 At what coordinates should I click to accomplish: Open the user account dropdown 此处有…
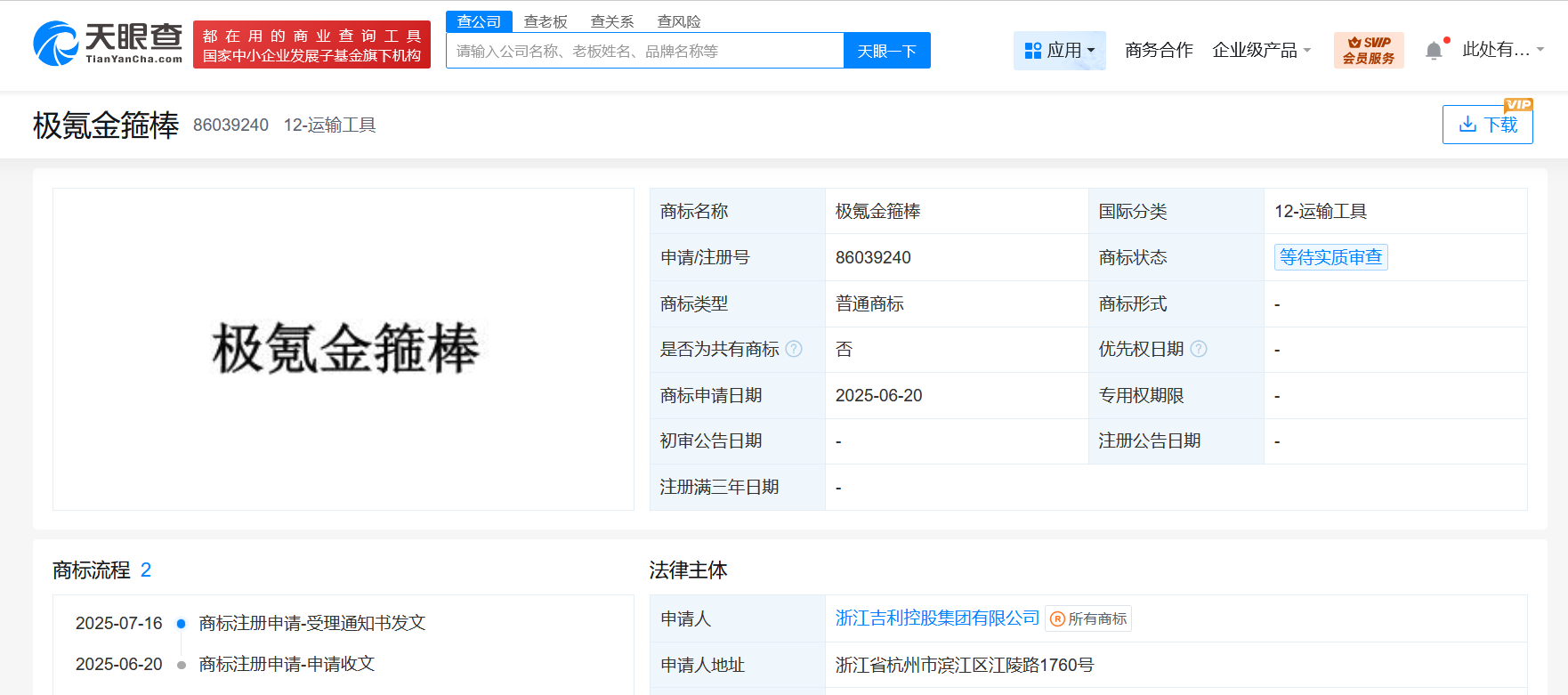(1502, 50)
